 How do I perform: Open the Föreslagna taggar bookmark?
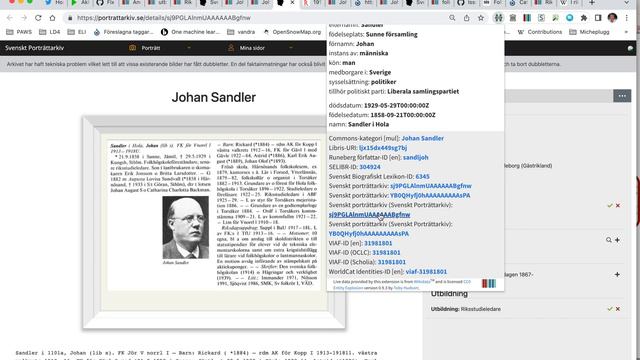coord(124,32)
